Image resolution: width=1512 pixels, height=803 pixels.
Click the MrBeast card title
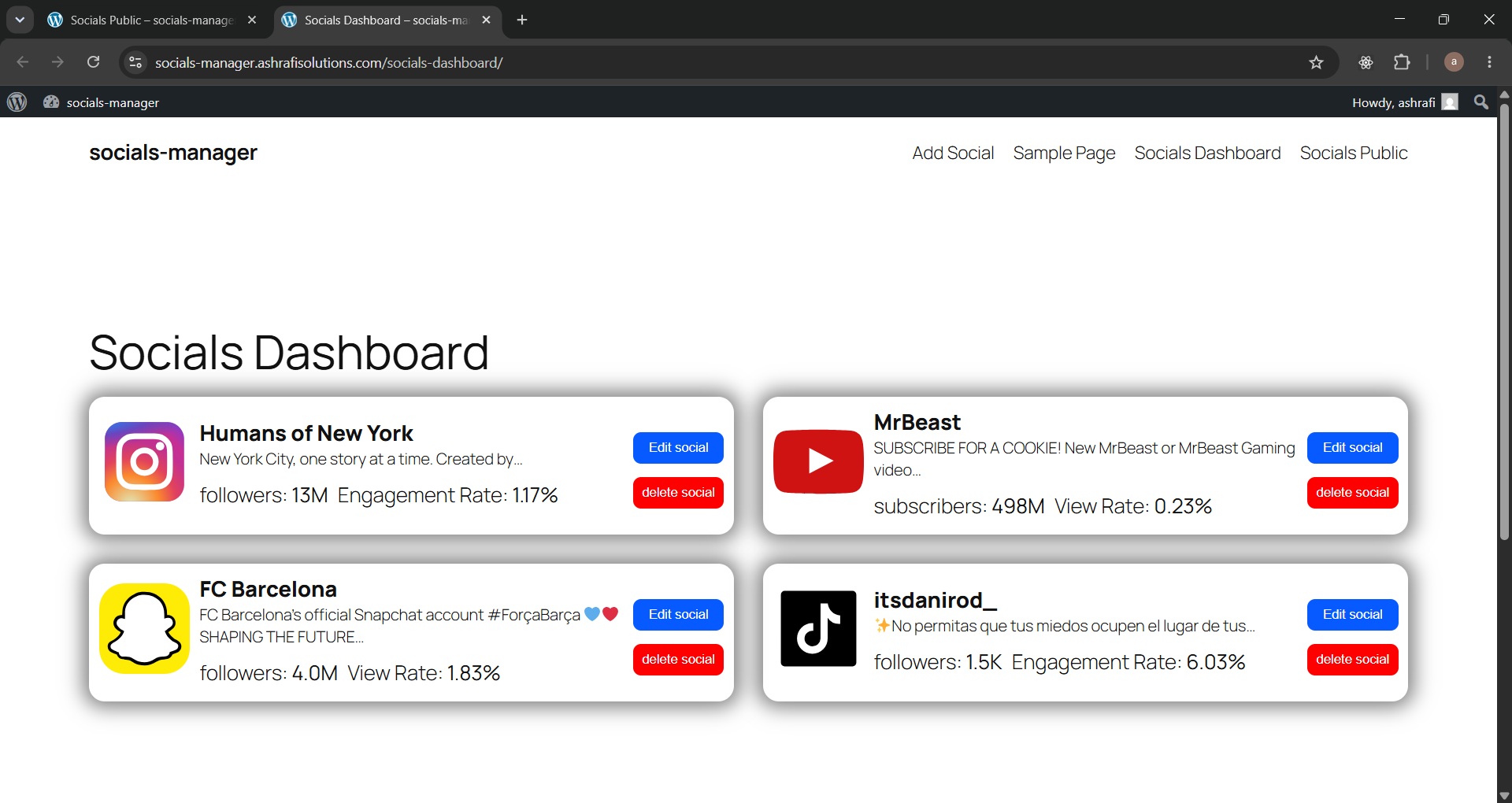point(917,422)
